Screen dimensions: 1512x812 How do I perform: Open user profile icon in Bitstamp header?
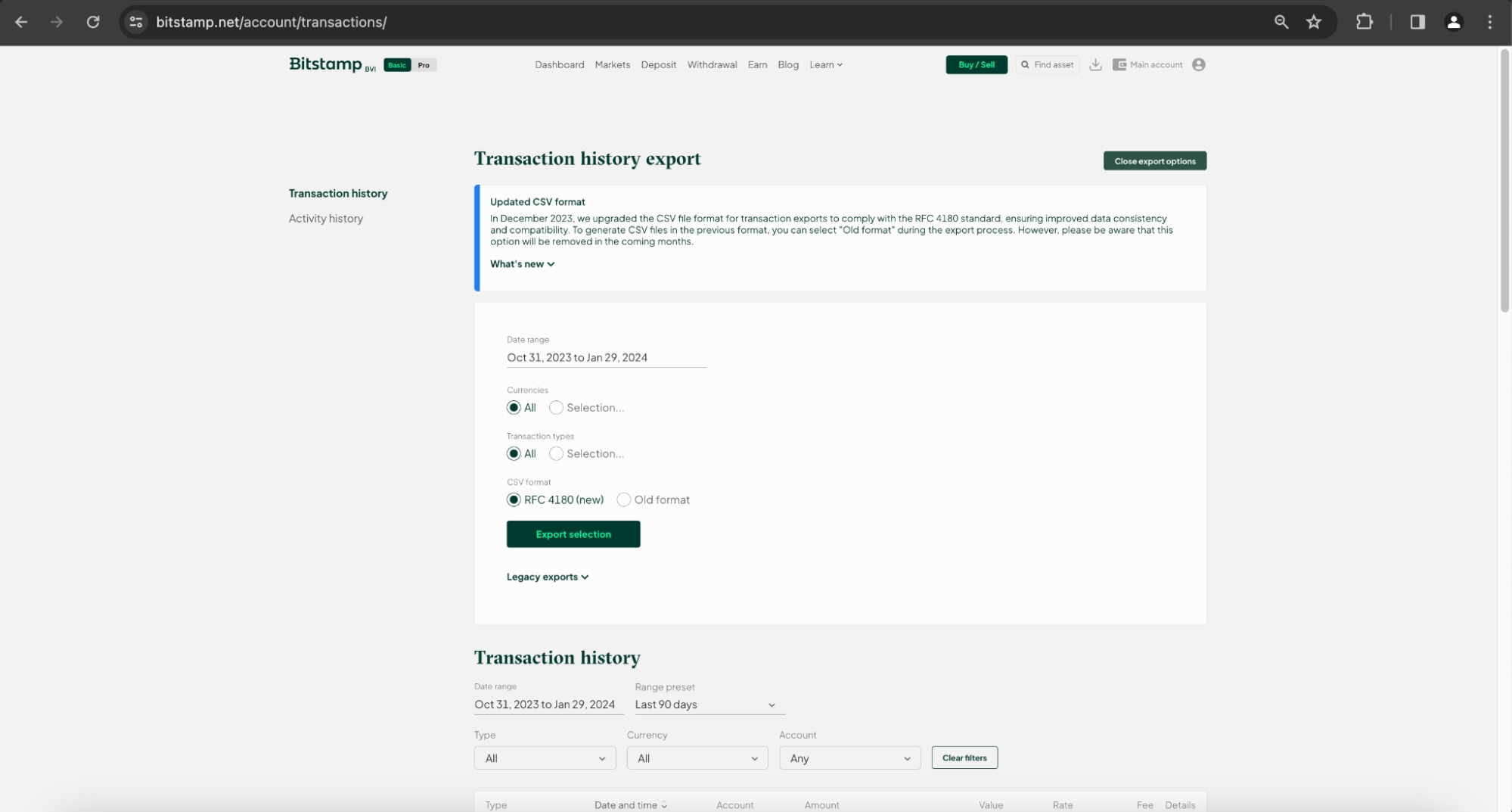pos(1198,64)
